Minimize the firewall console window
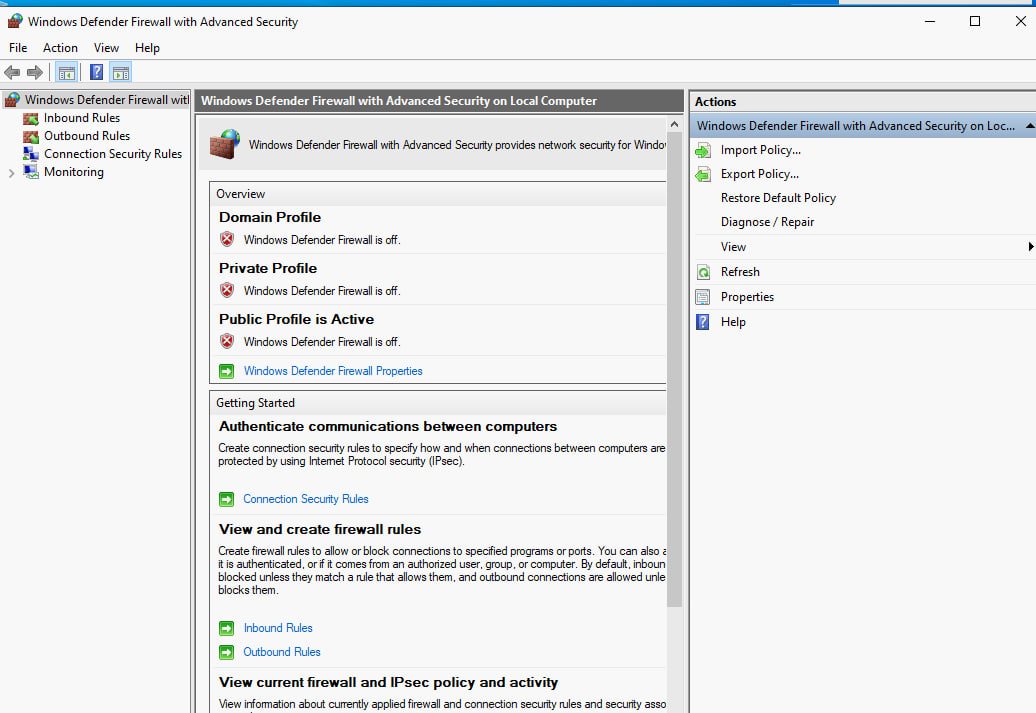Viewport: 1036px width, 713px height. 930,21
